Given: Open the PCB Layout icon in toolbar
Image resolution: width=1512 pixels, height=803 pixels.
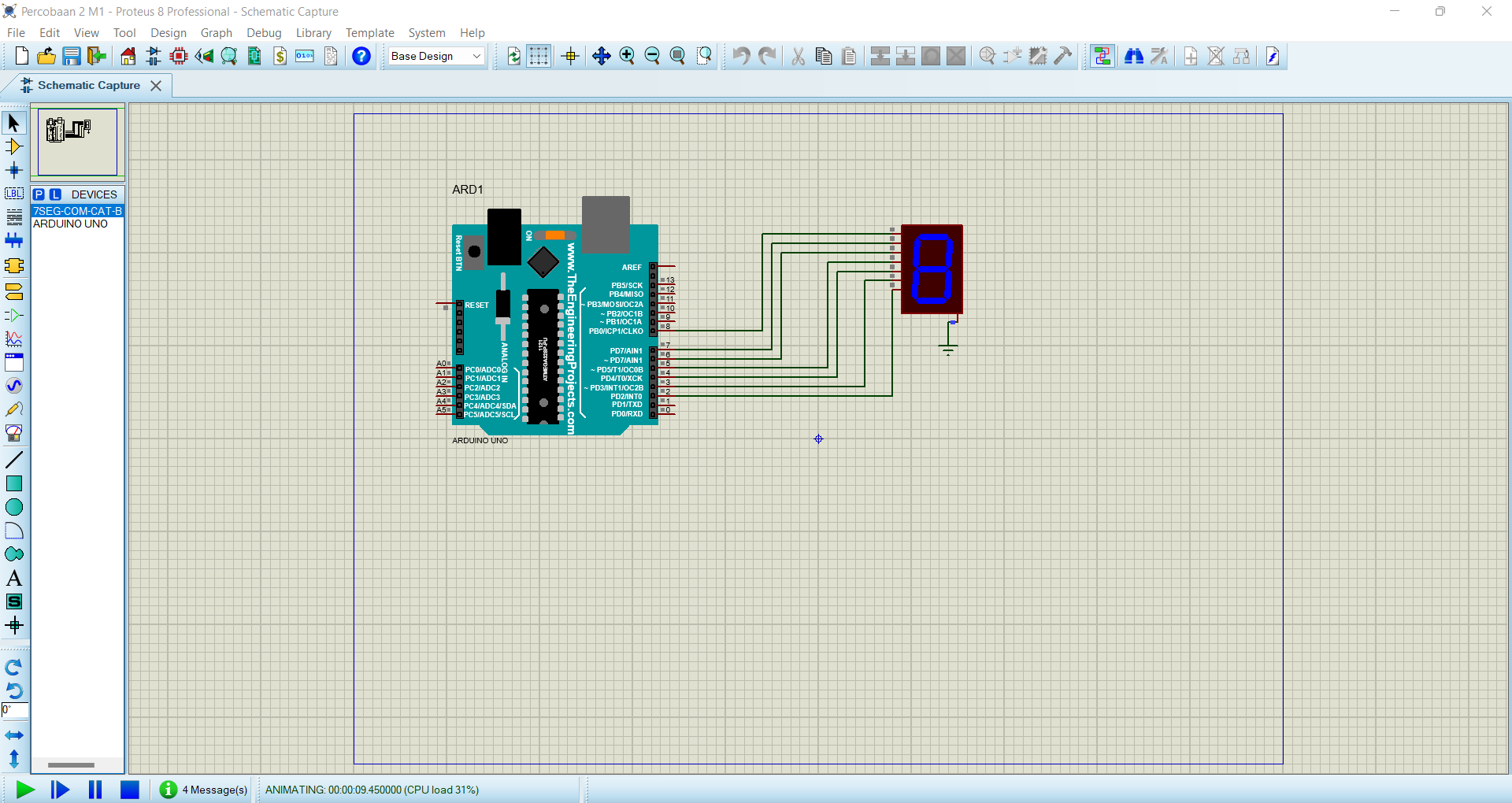Looking at the screenshot, I should [179, 56].
